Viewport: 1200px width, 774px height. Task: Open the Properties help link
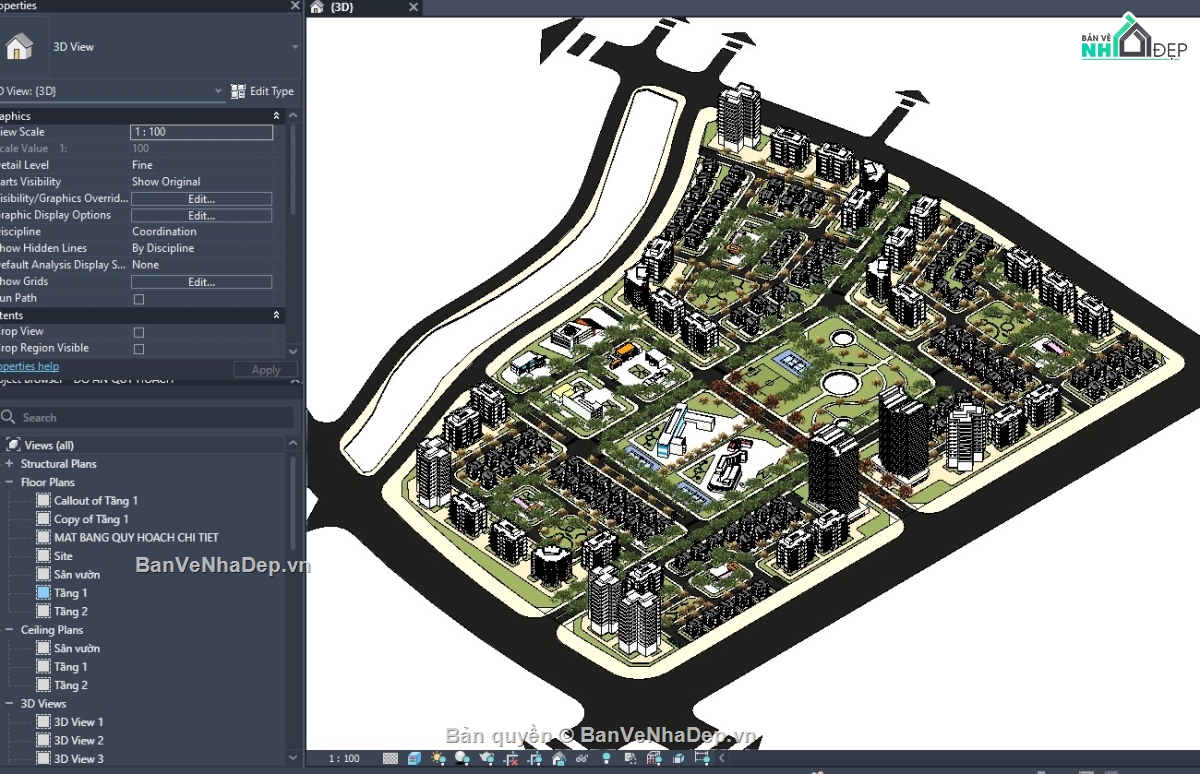(x=29, y=367)
